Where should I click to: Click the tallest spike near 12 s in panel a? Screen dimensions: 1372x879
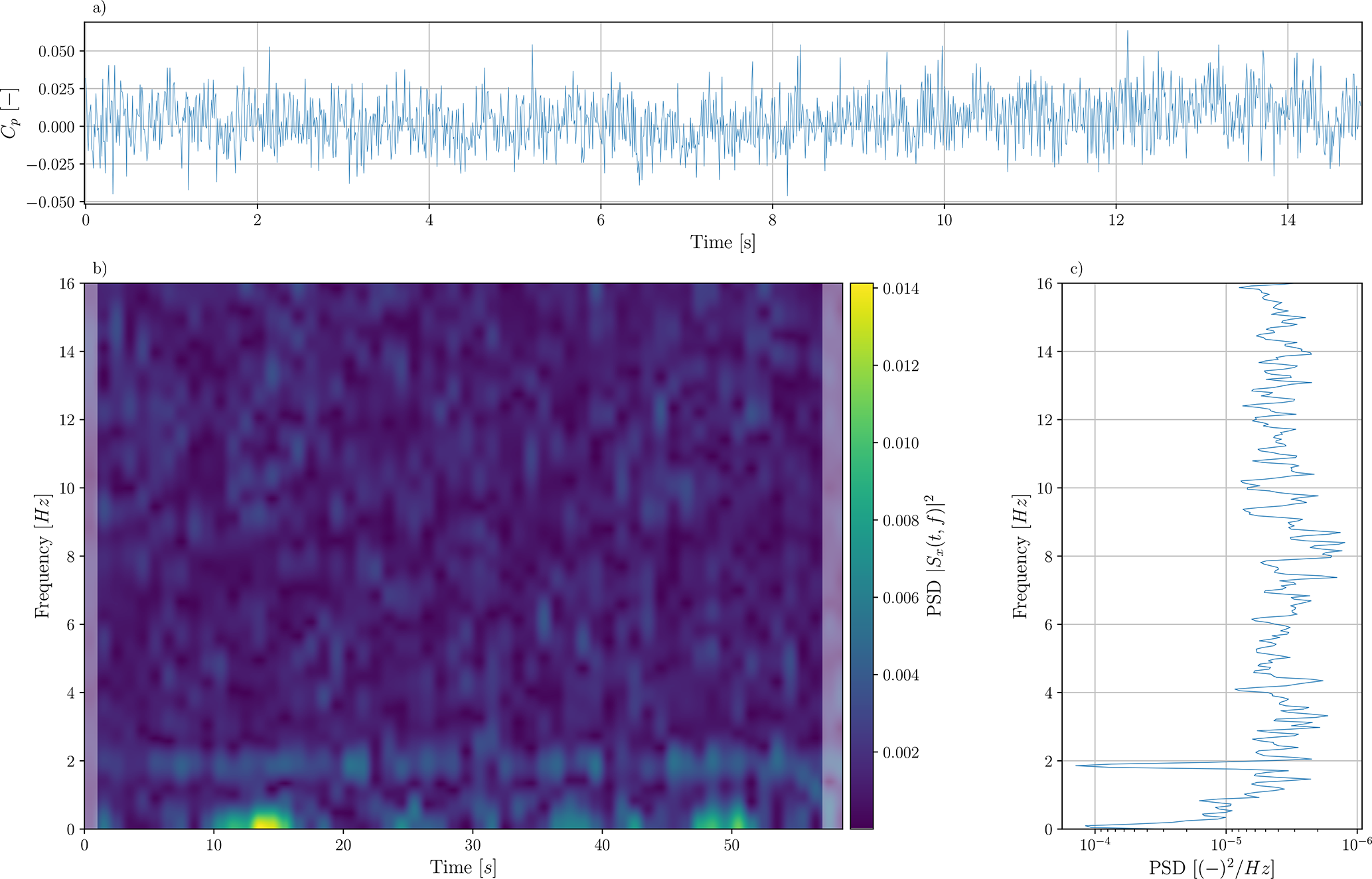click(x=1127, y=32)
